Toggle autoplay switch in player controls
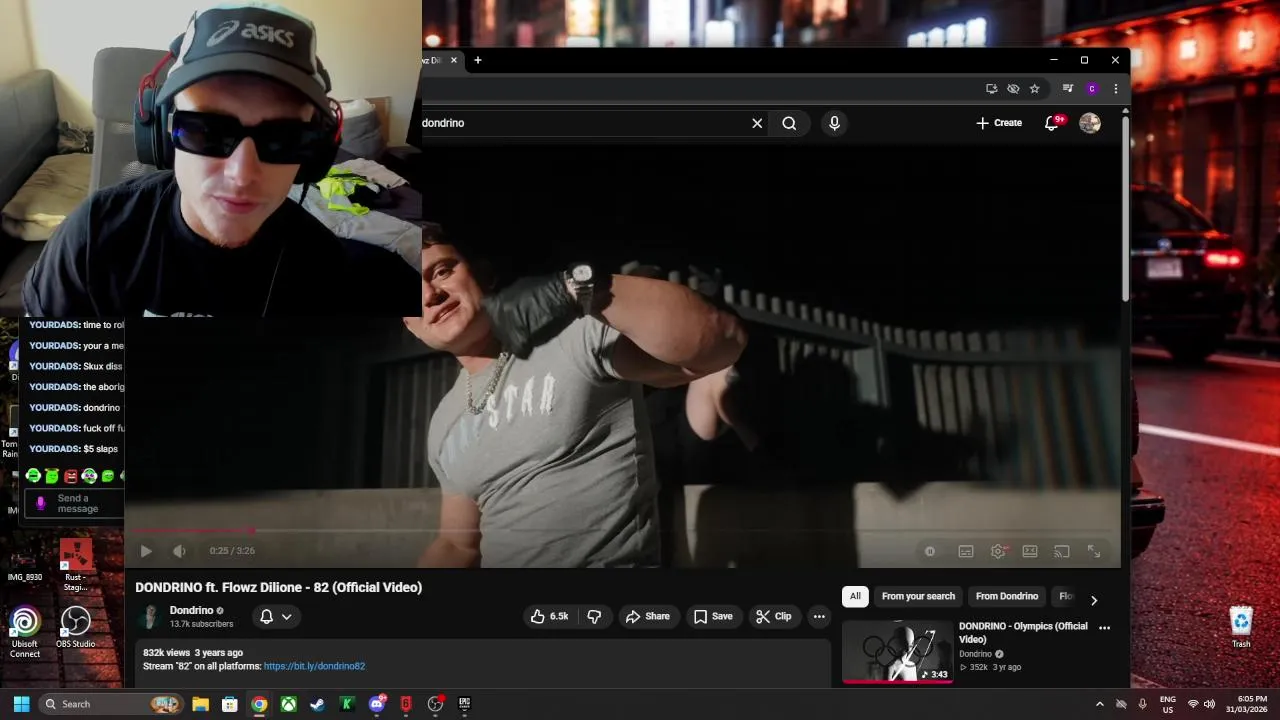Viewport: 1280px width, 720px height. (930, 551)
